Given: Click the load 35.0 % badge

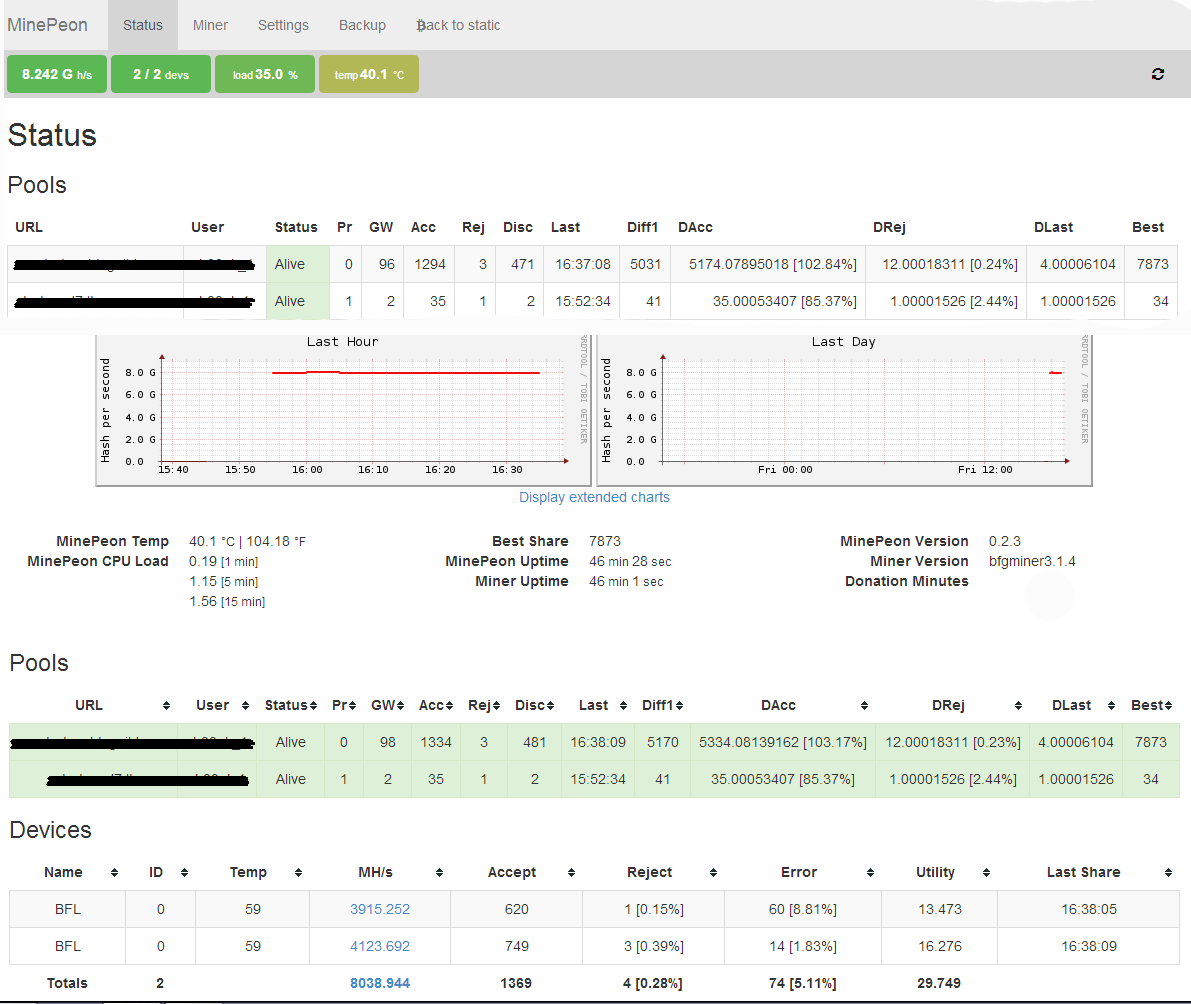Looking at the screenshot, I should coord(265,74).
